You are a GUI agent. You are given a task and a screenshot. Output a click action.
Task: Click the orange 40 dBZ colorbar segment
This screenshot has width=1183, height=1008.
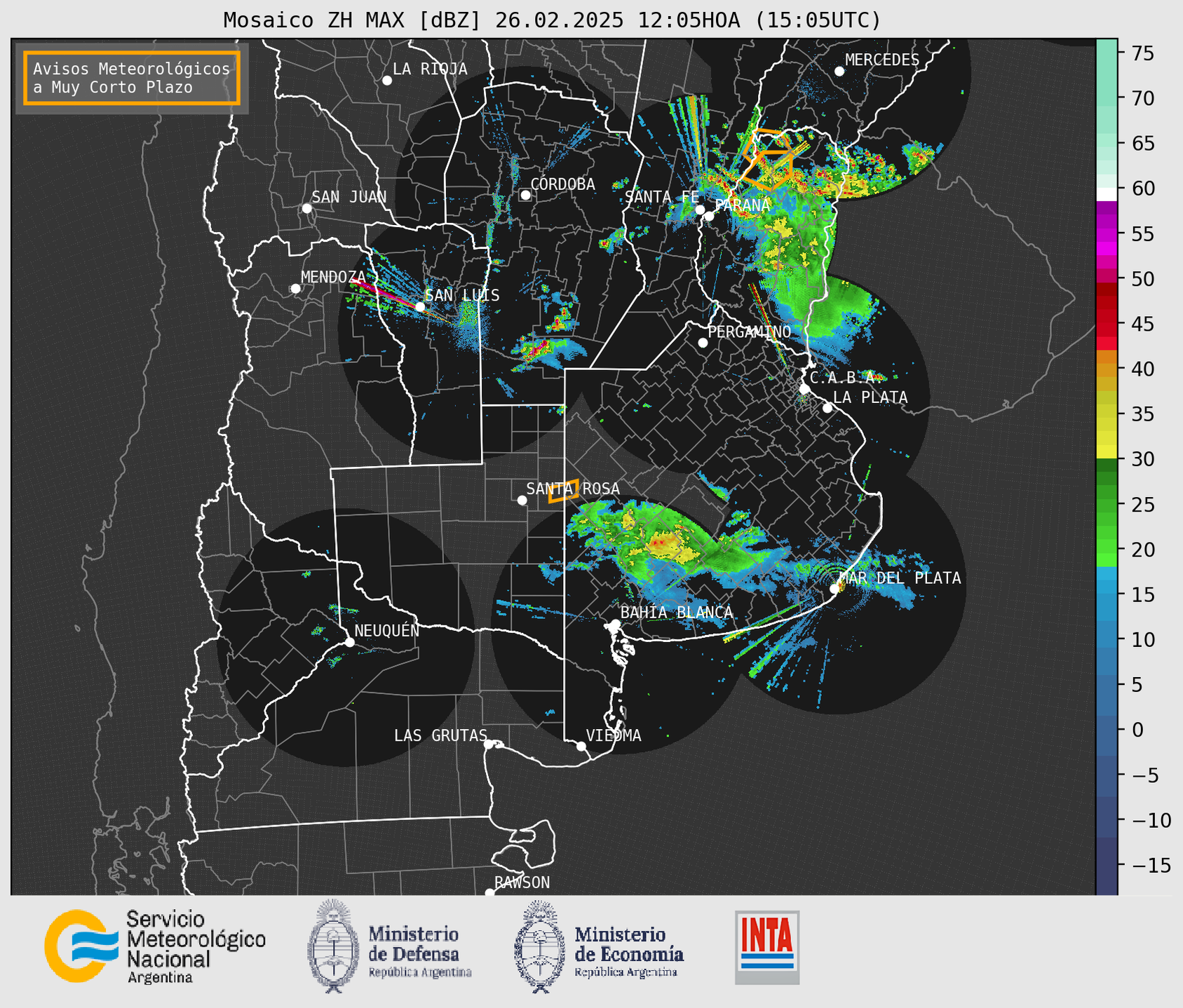[x=1107, y=369]
